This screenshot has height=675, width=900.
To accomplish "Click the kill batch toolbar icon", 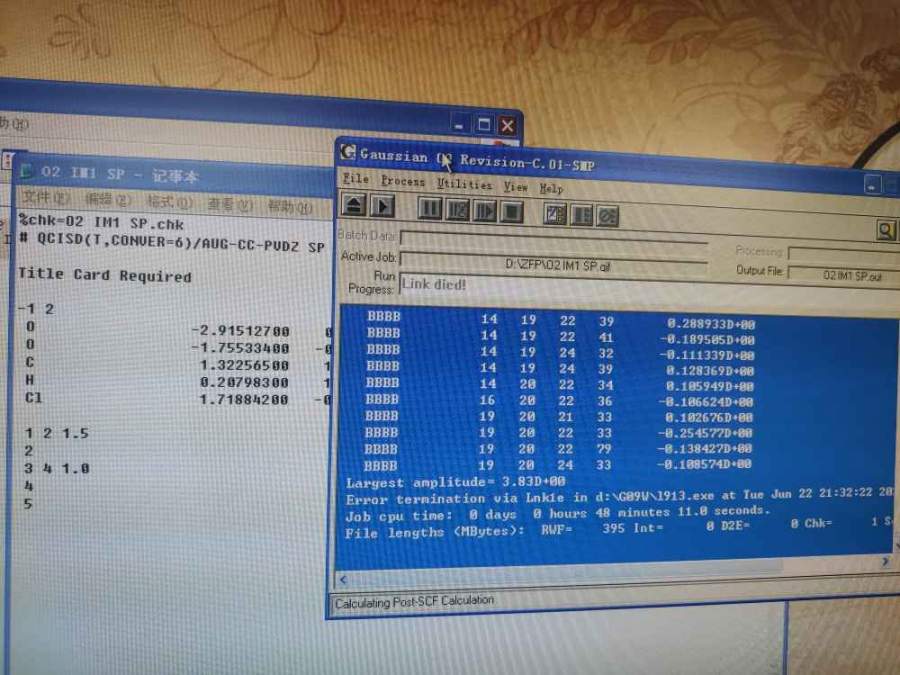I will [607, 216].
